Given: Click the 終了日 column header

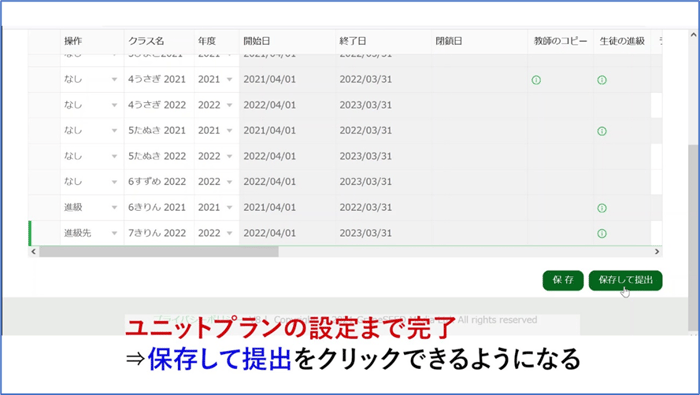Looking at the screenshot, I should (383, 41).
